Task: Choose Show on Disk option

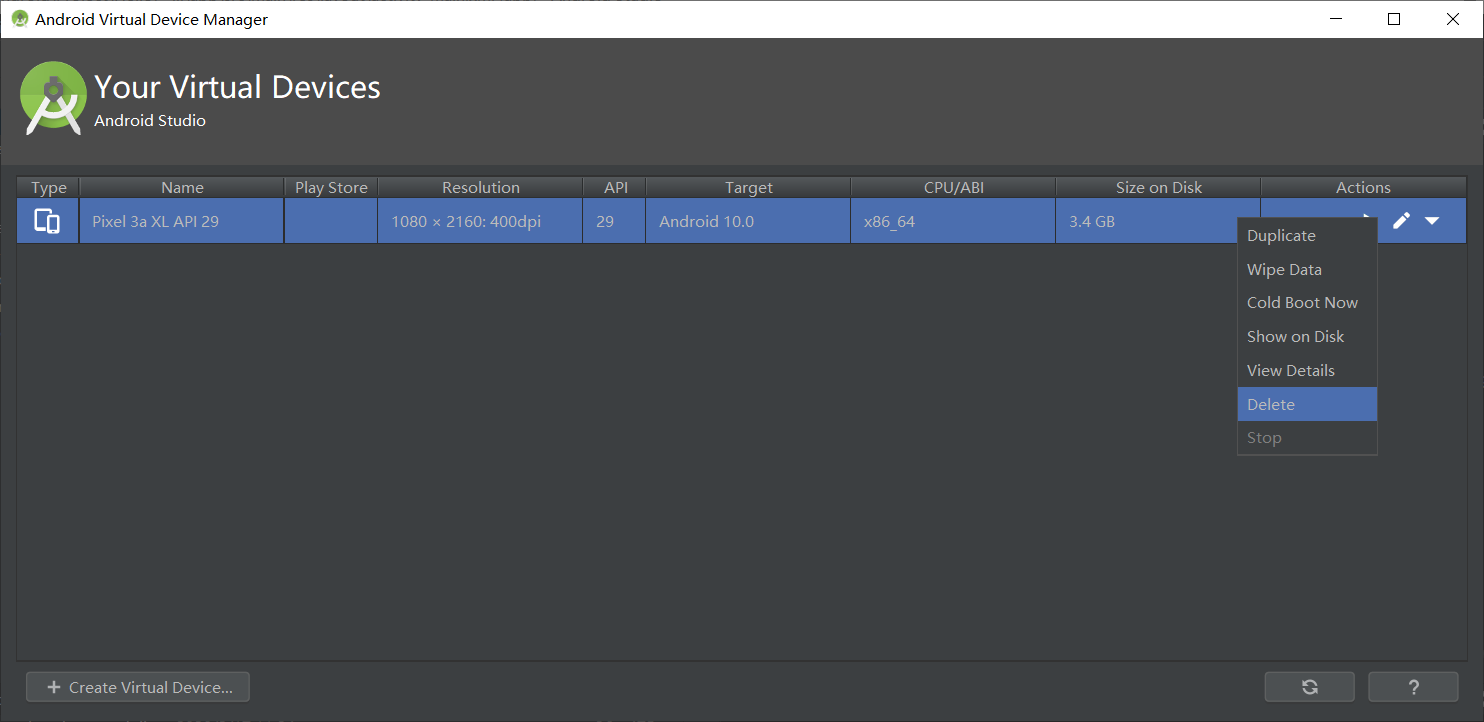Action: coord(1307,337)
